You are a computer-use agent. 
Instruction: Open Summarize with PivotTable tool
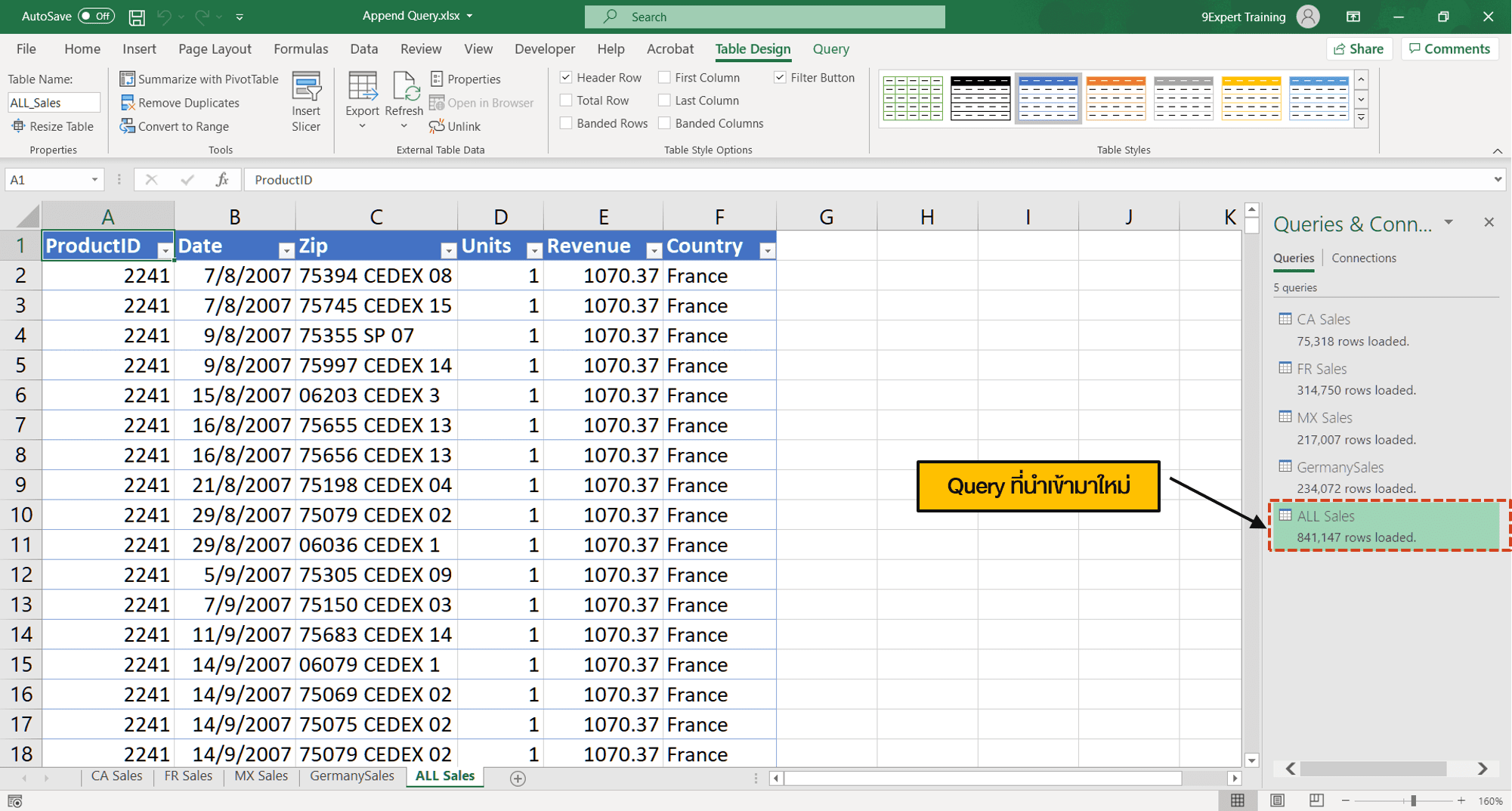pyautogui.click(x=199, y=79)
